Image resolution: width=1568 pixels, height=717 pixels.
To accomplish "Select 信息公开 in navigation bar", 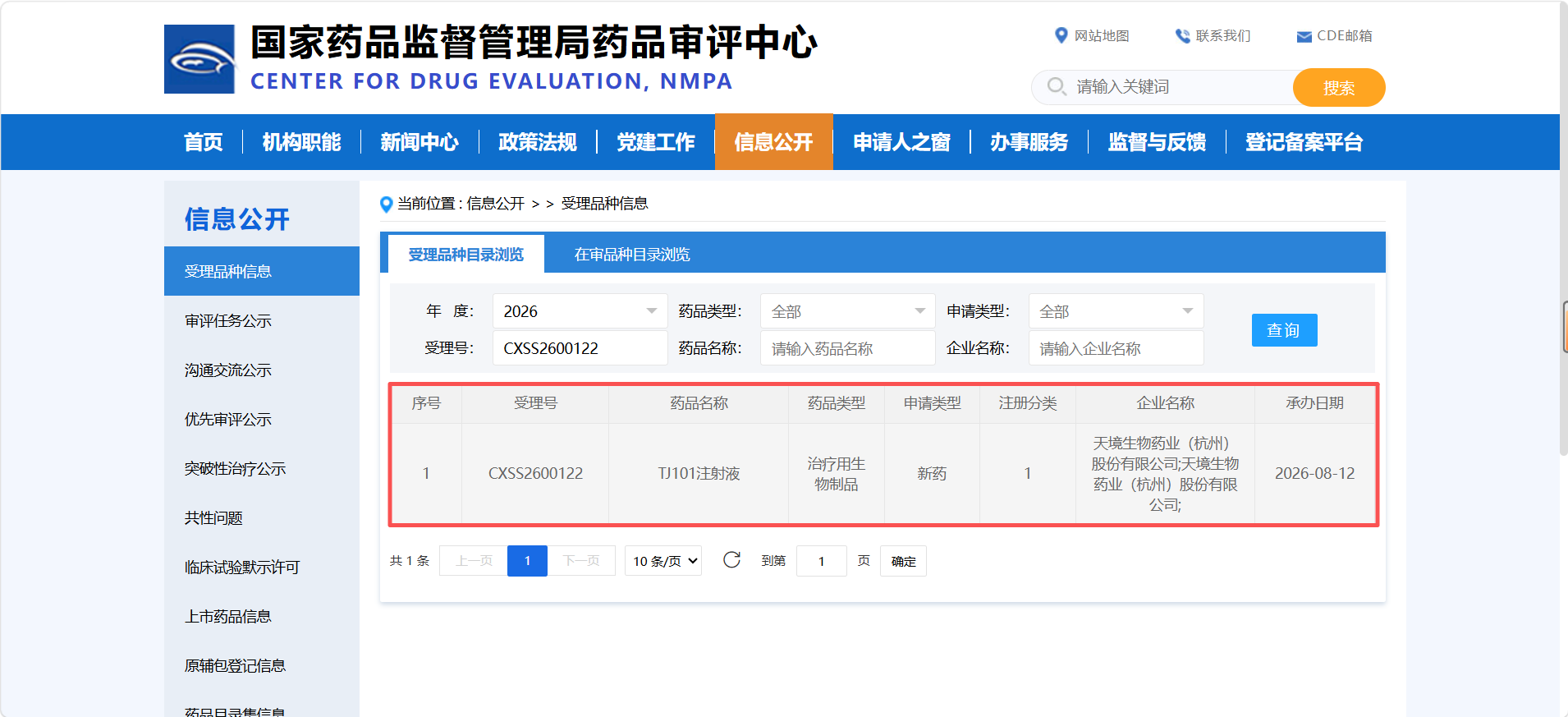I will pos(774,142).
